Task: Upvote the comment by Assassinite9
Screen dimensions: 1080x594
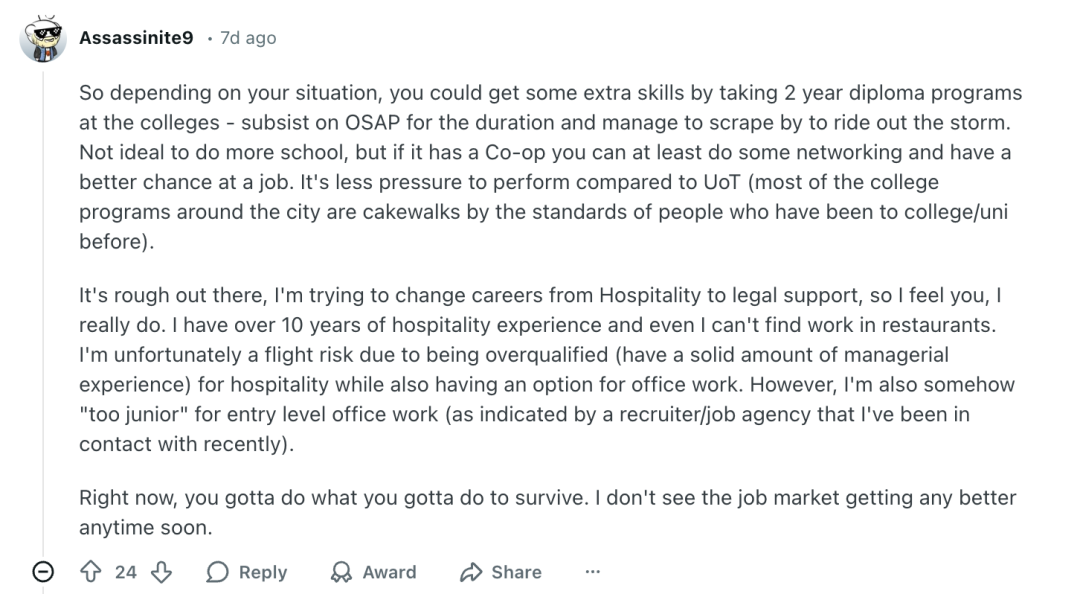Action: point(90,572)
